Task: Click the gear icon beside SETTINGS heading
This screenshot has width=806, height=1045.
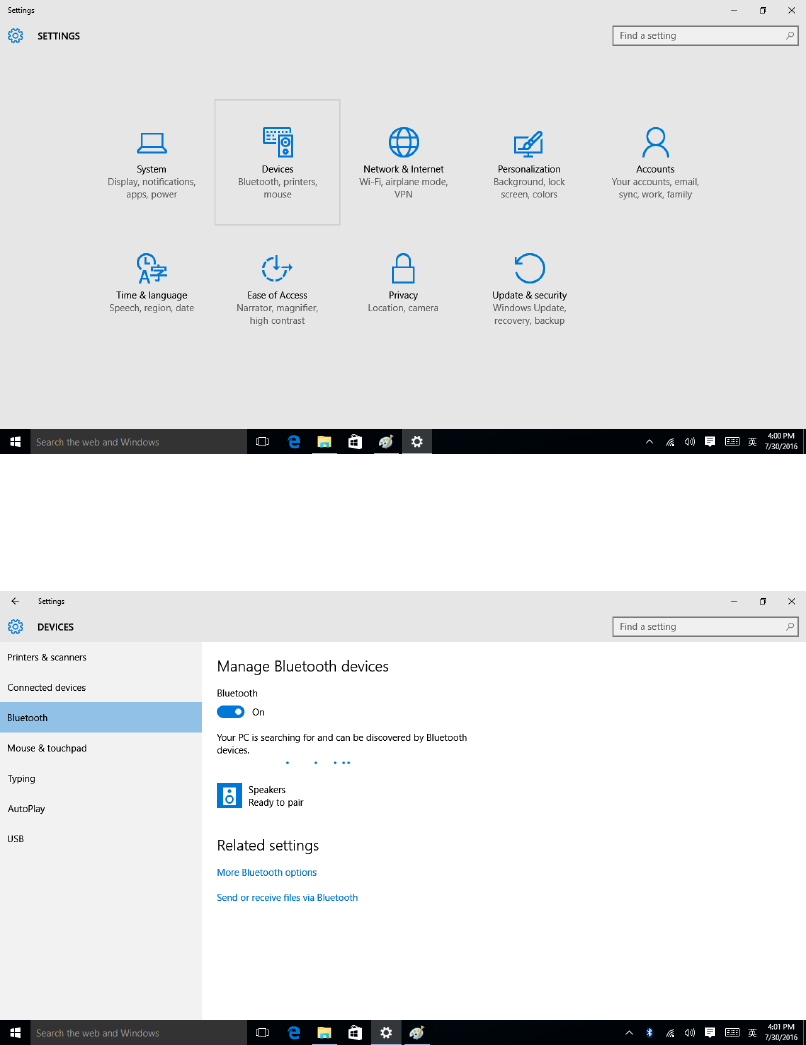Action: tap(15, 36)
